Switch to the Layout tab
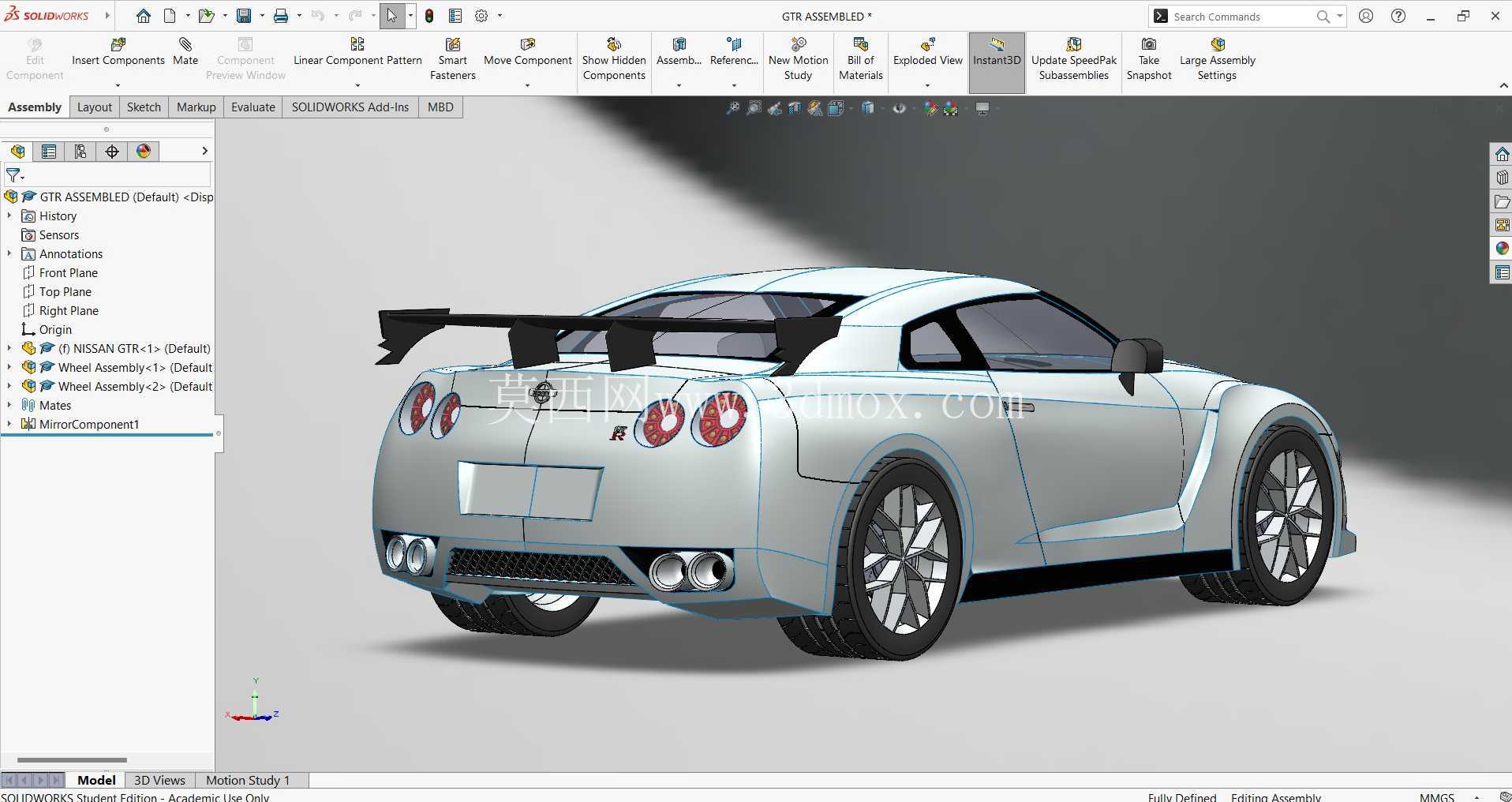Image resolution: width=1512 pixels, height=802 pixels. 95,107
